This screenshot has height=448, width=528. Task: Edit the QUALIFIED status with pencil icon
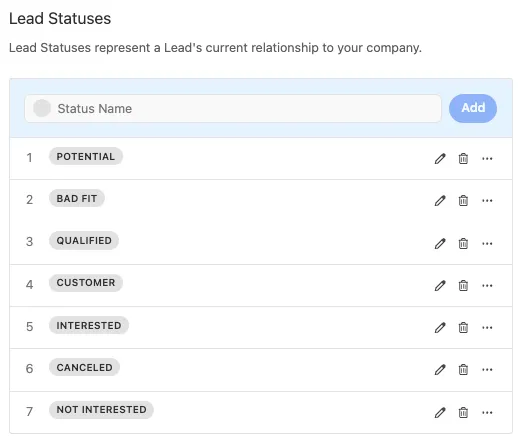pyautogui.click(x=440, y=244)
